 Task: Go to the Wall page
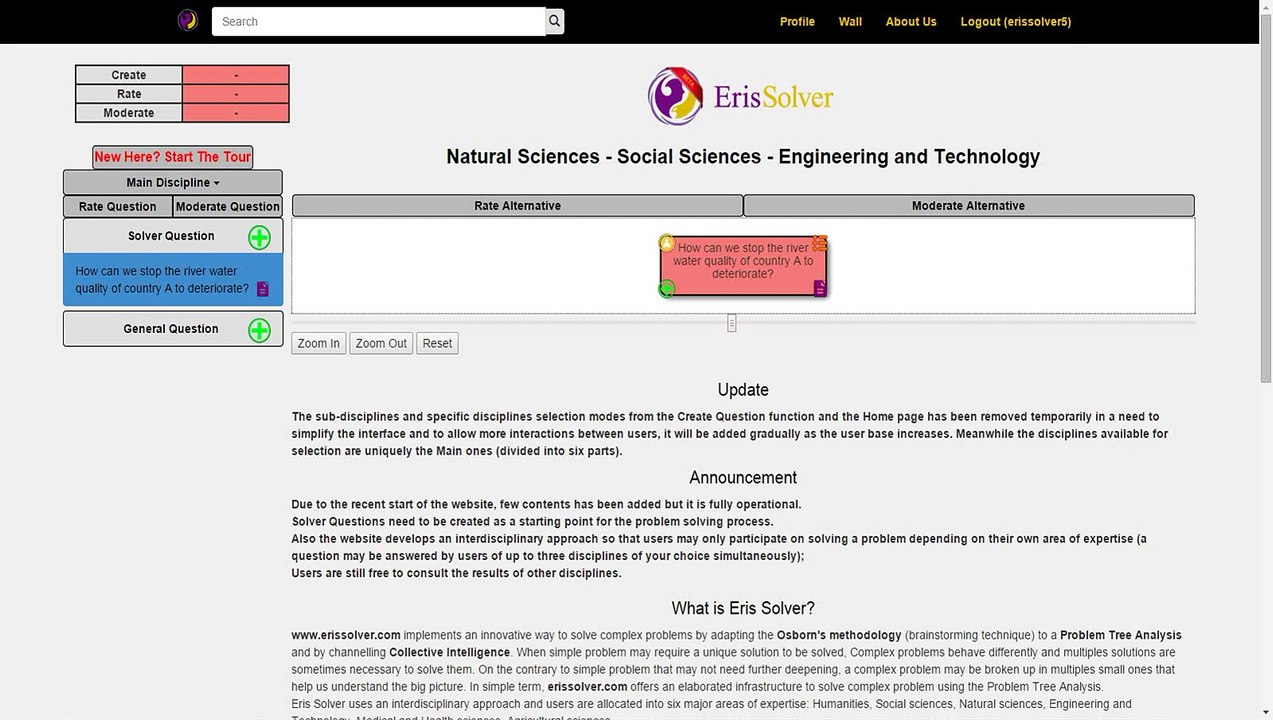(x=850, y=22)
